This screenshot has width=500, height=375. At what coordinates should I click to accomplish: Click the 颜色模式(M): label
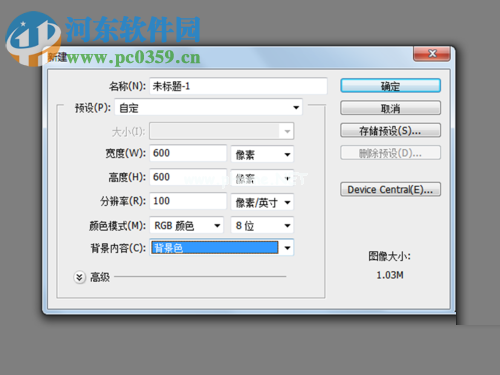tap(117, 226)
